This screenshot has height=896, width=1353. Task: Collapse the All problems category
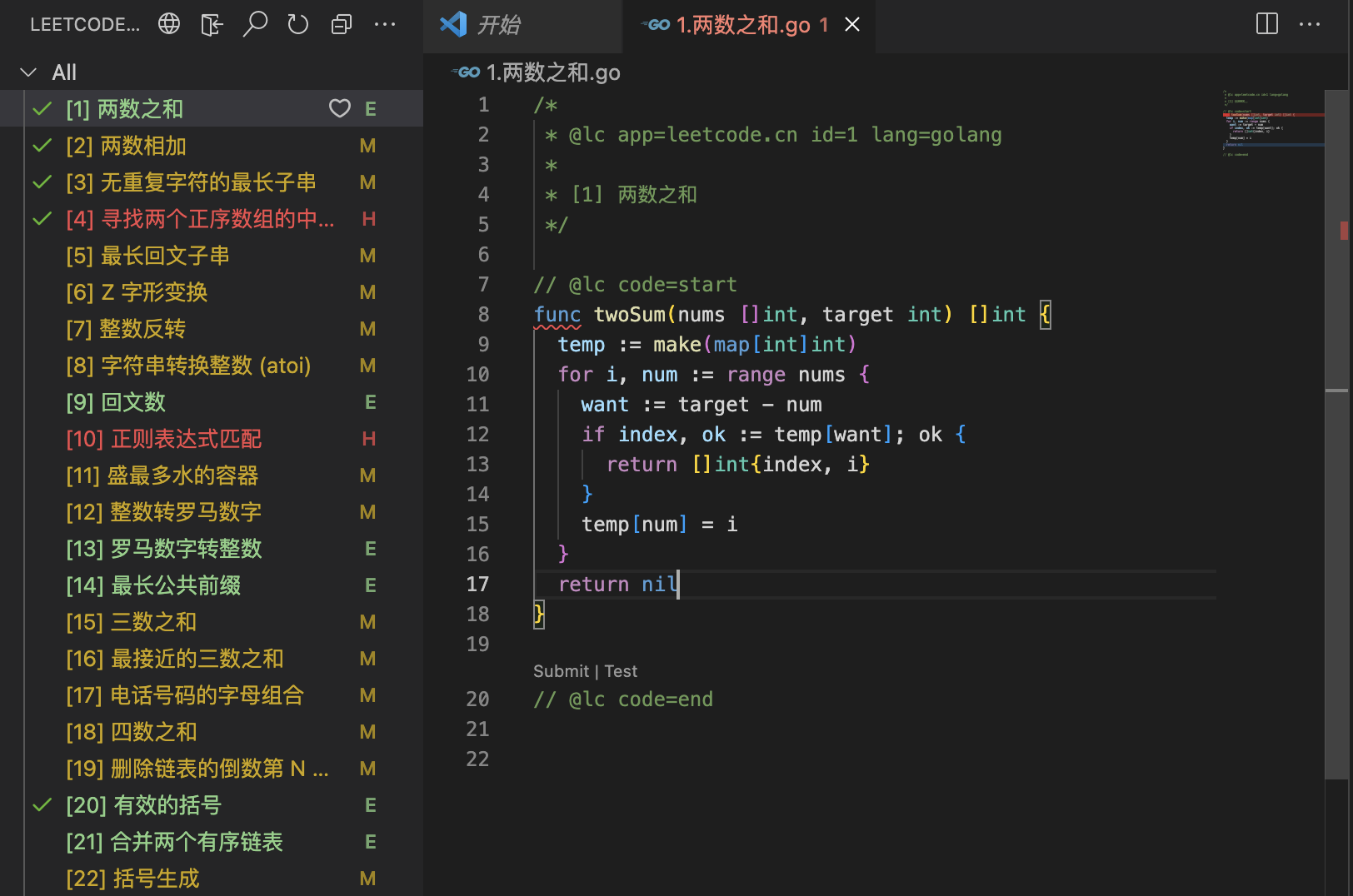(x=30, y=72)
